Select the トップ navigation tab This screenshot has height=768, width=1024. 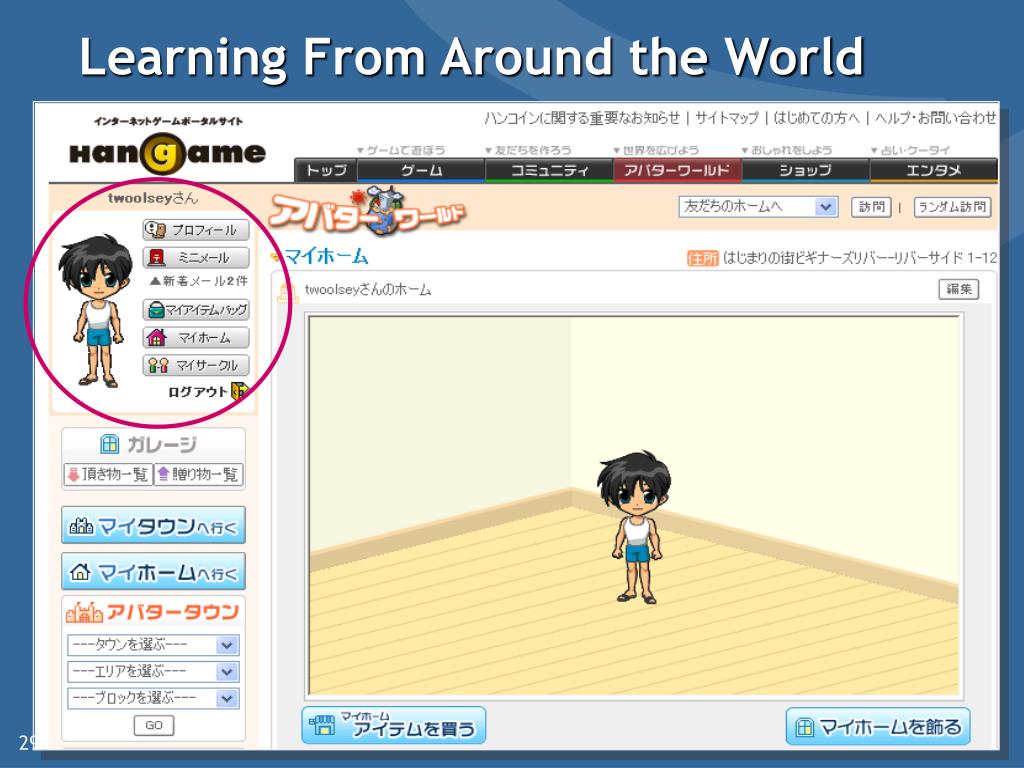pos(325,170)
